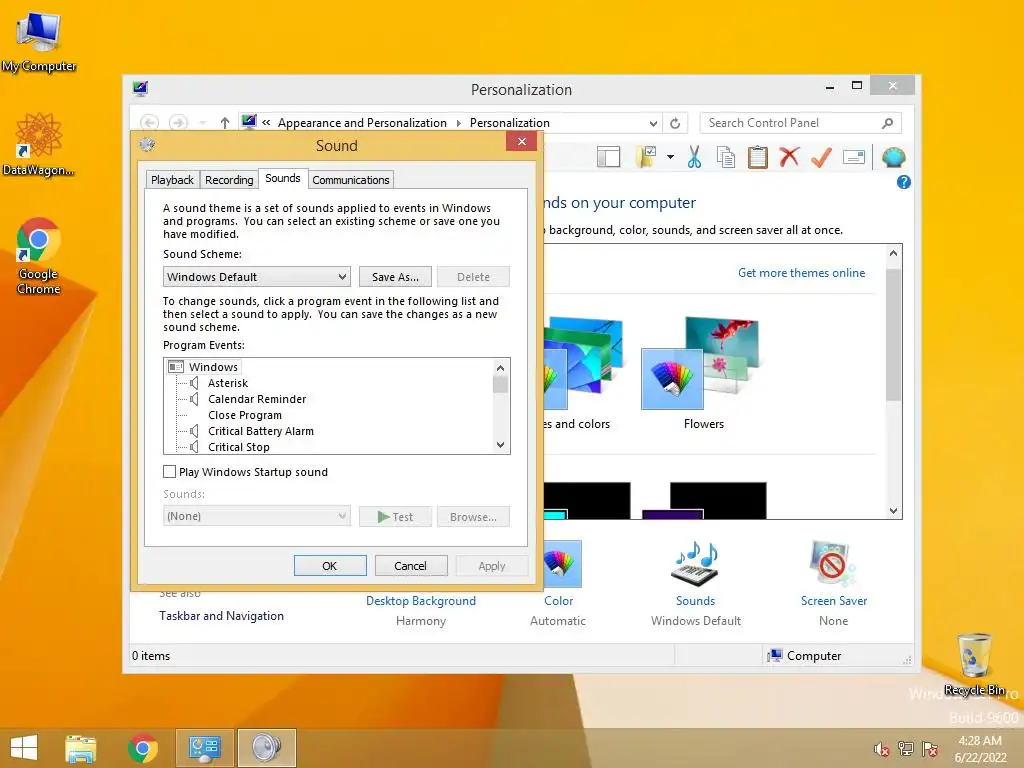Select the Windows root in Program Events

pos(213,367)
